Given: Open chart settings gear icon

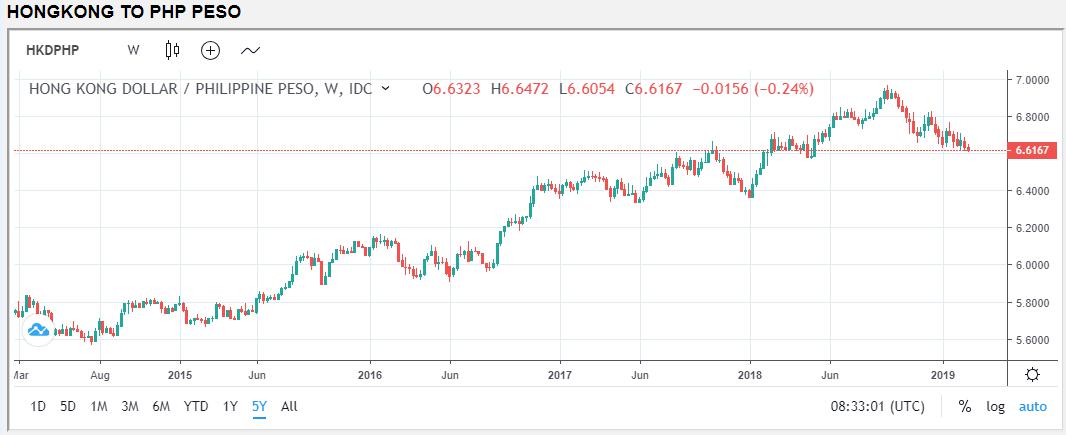Looking at the screenshot, I should coord(1032,374).
